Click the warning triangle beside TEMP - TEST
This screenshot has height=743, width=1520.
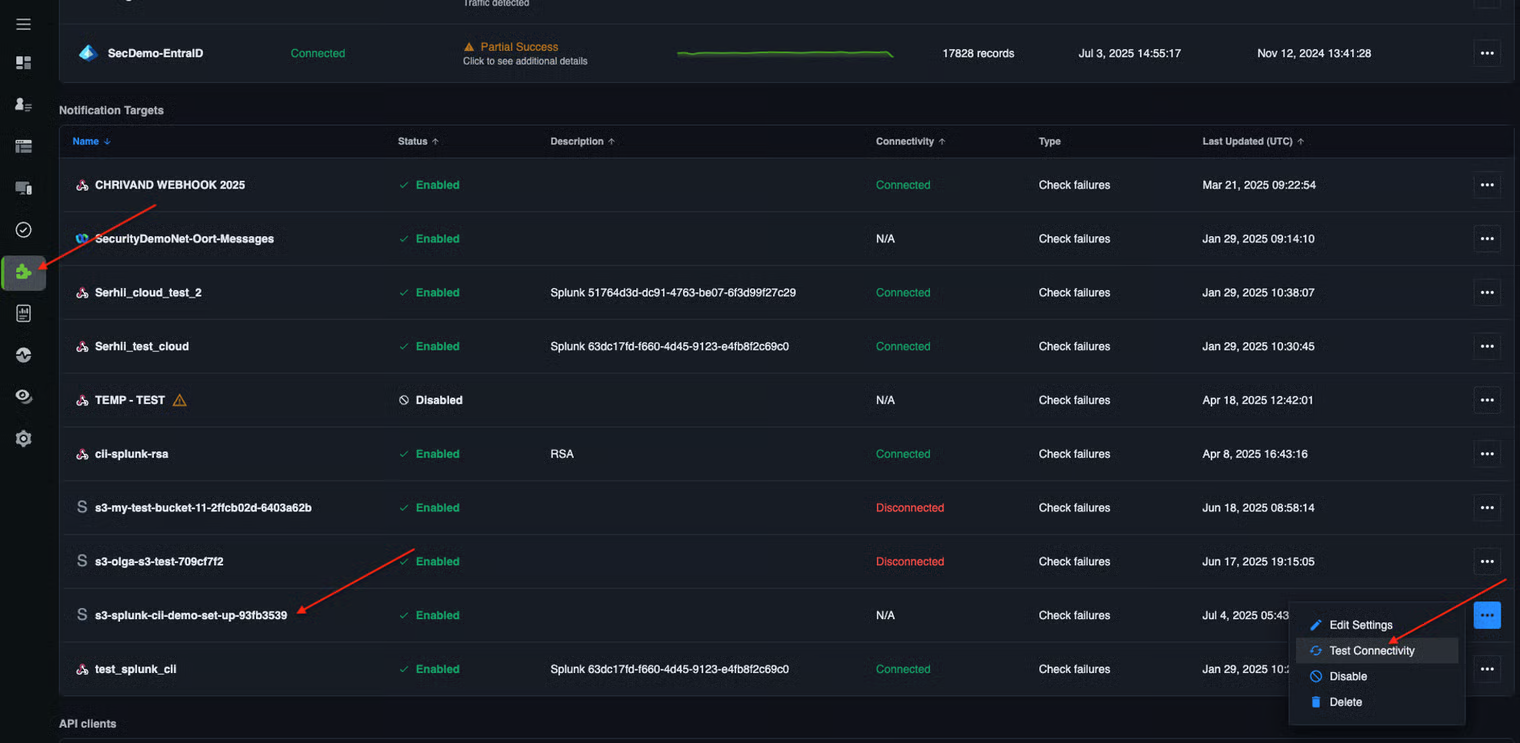pos(180,400)
